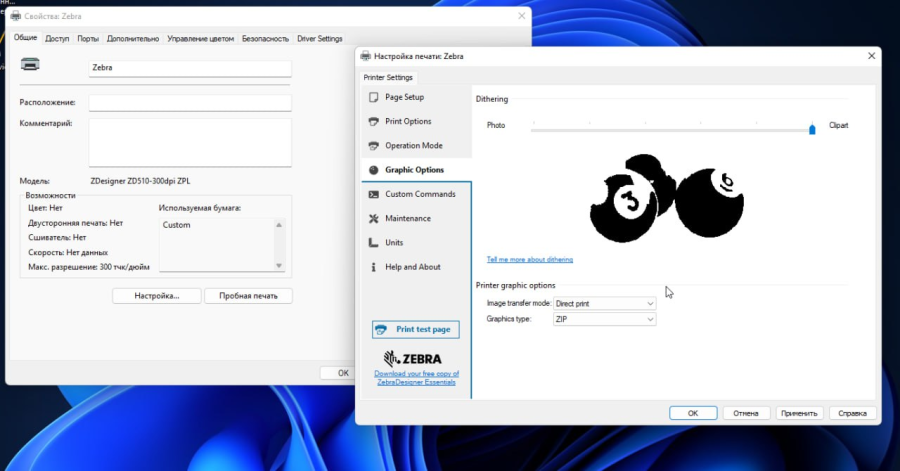This screenshot has width=900, height=471.
Task: Open Print Options section
Action: pyautogui.click(x=417, y=121)
